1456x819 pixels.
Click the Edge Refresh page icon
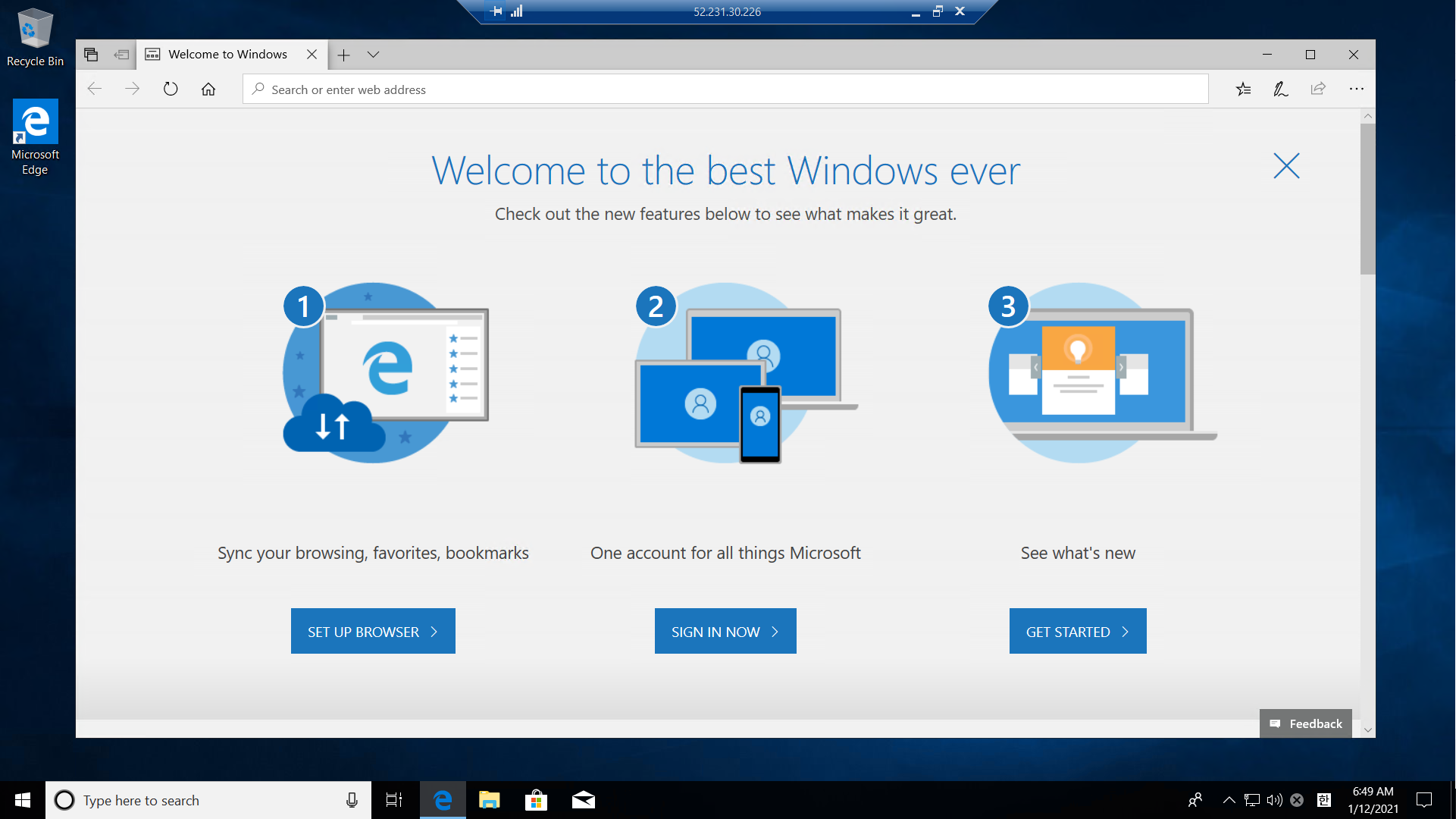click(x=171, y=89)
